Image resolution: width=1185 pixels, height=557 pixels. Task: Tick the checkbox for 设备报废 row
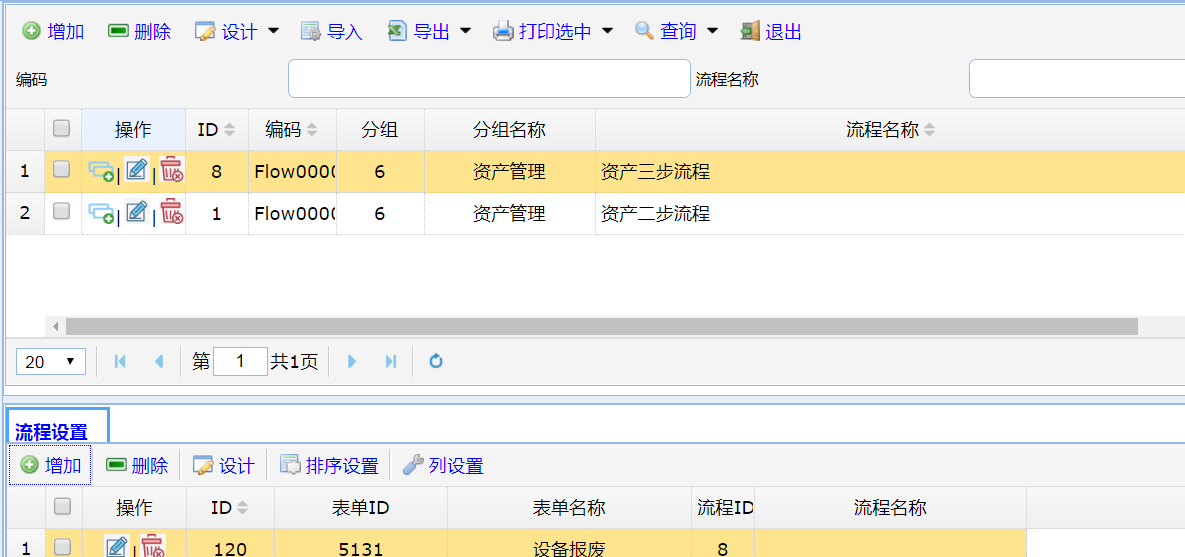point(62,547)
